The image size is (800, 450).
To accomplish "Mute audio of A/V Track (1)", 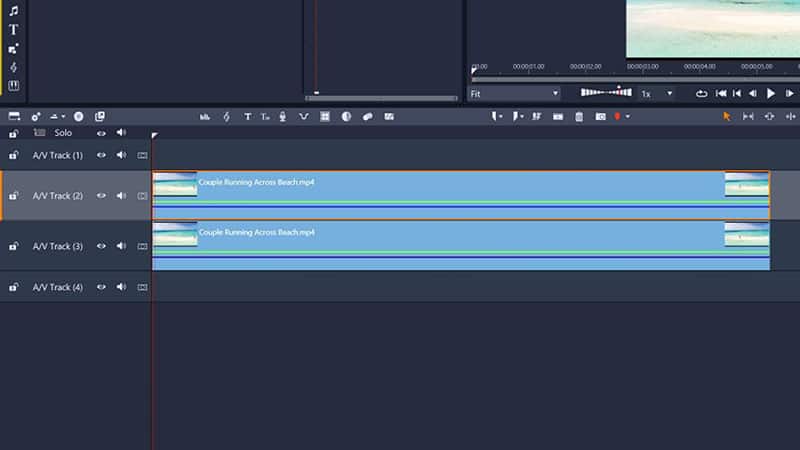I will tap(121, 155).
